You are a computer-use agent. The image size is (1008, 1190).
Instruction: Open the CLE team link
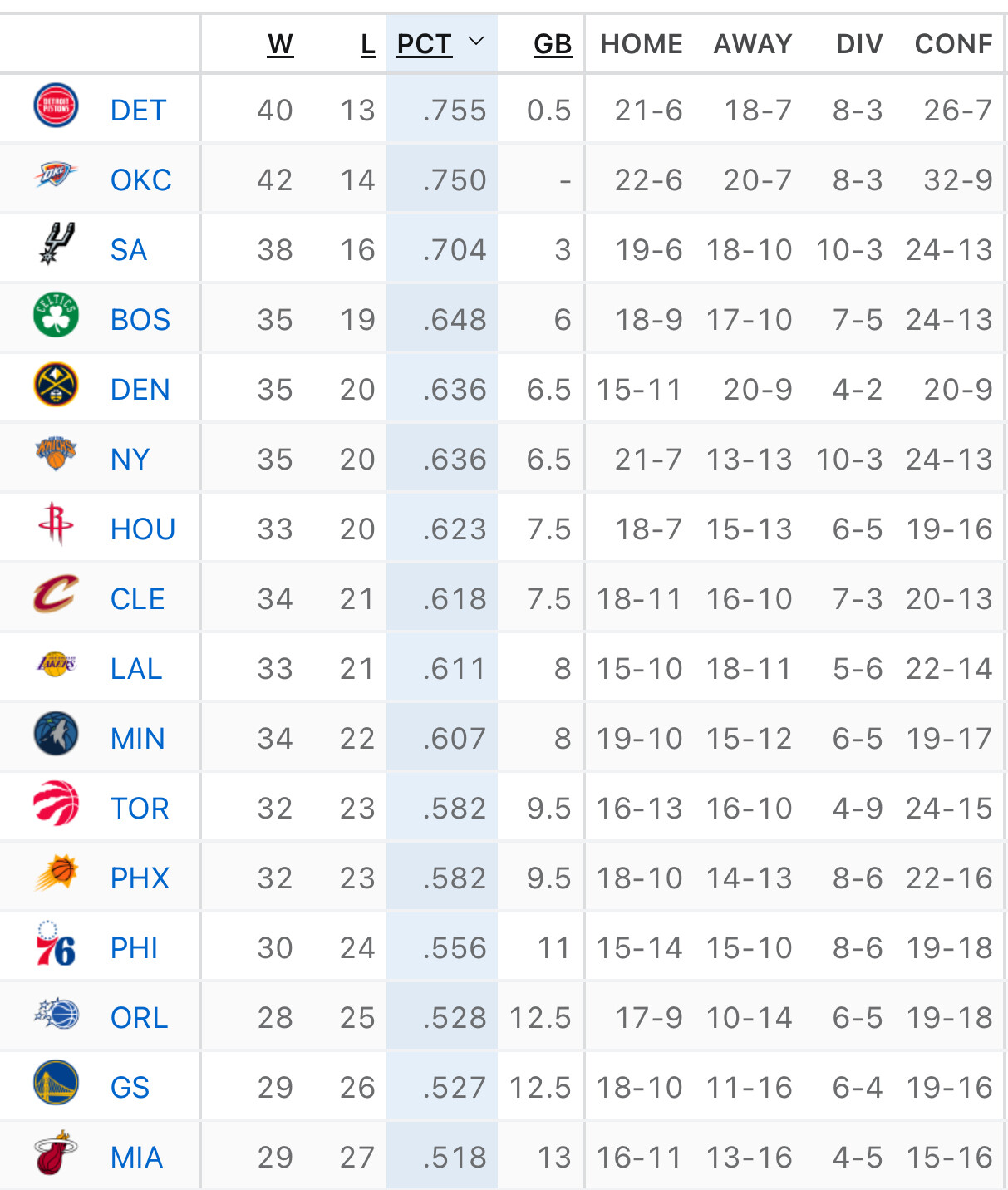[137, 599]
